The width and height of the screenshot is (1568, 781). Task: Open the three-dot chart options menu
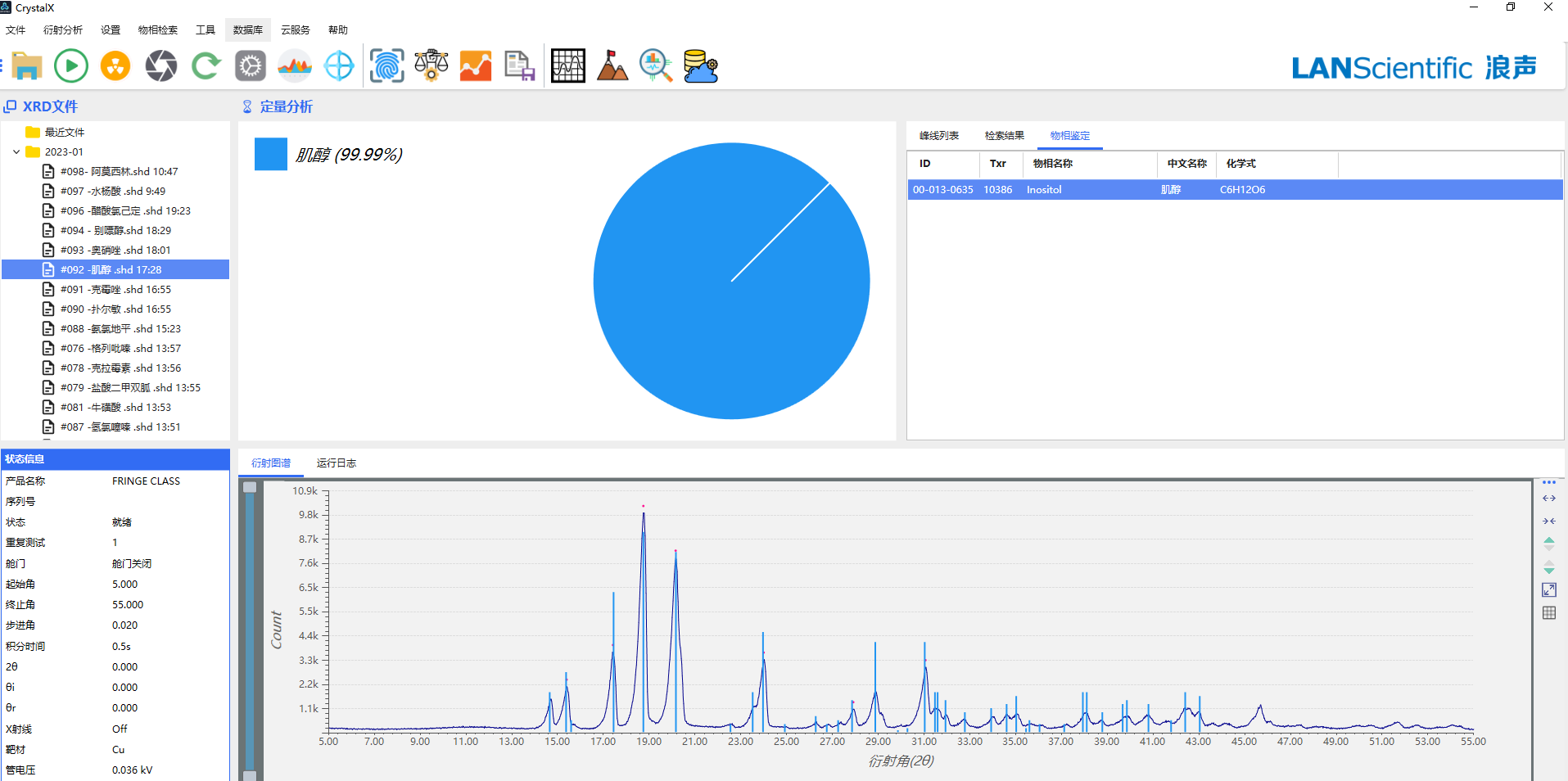(x=1549, y=483)
